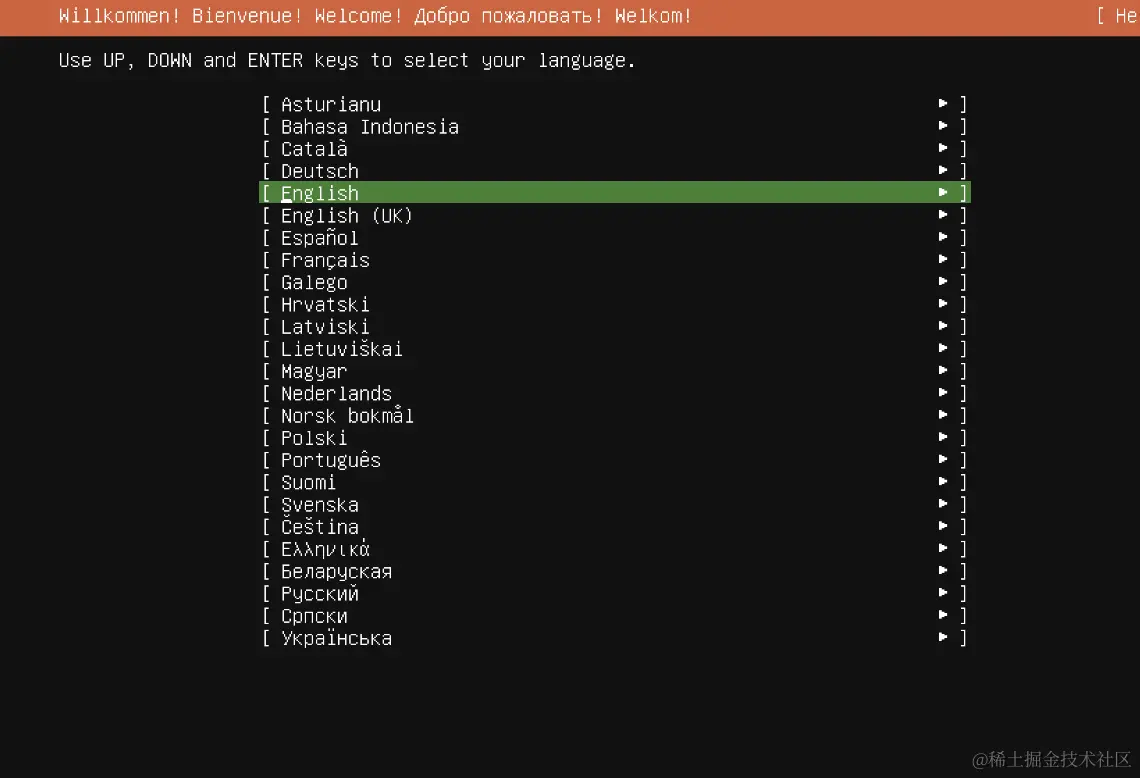Click arrow beside Asturianu row
The image size is (1140, 778).
click(943, 103)
